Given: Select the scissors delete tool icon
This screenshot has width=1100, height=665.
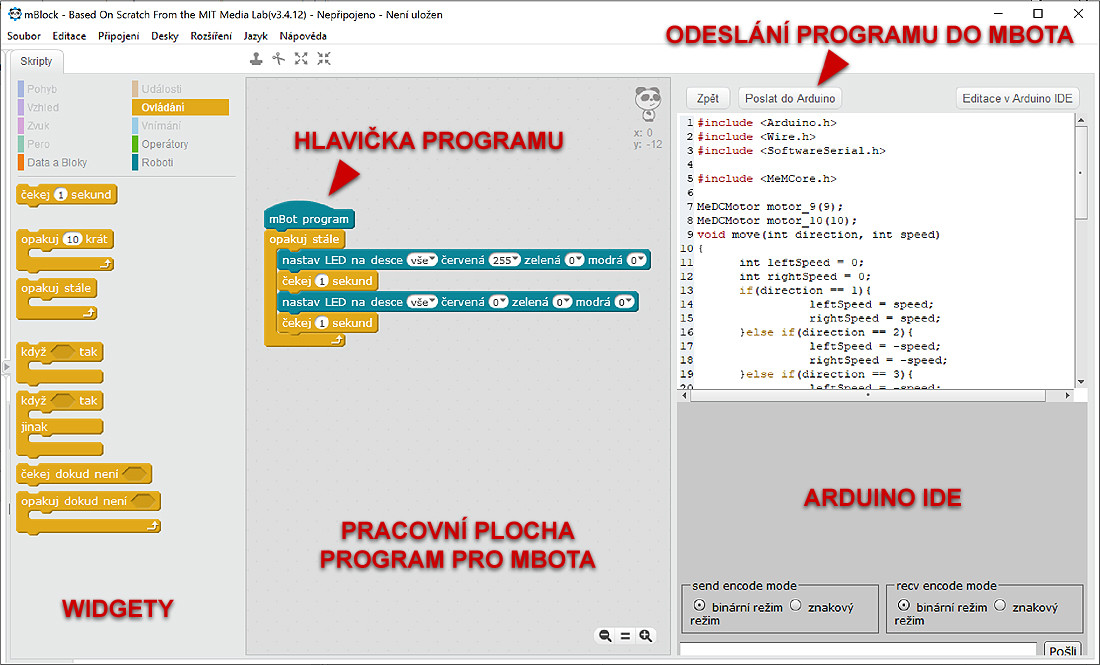Looking at the screenshot, I should click(x=279, y=59).
